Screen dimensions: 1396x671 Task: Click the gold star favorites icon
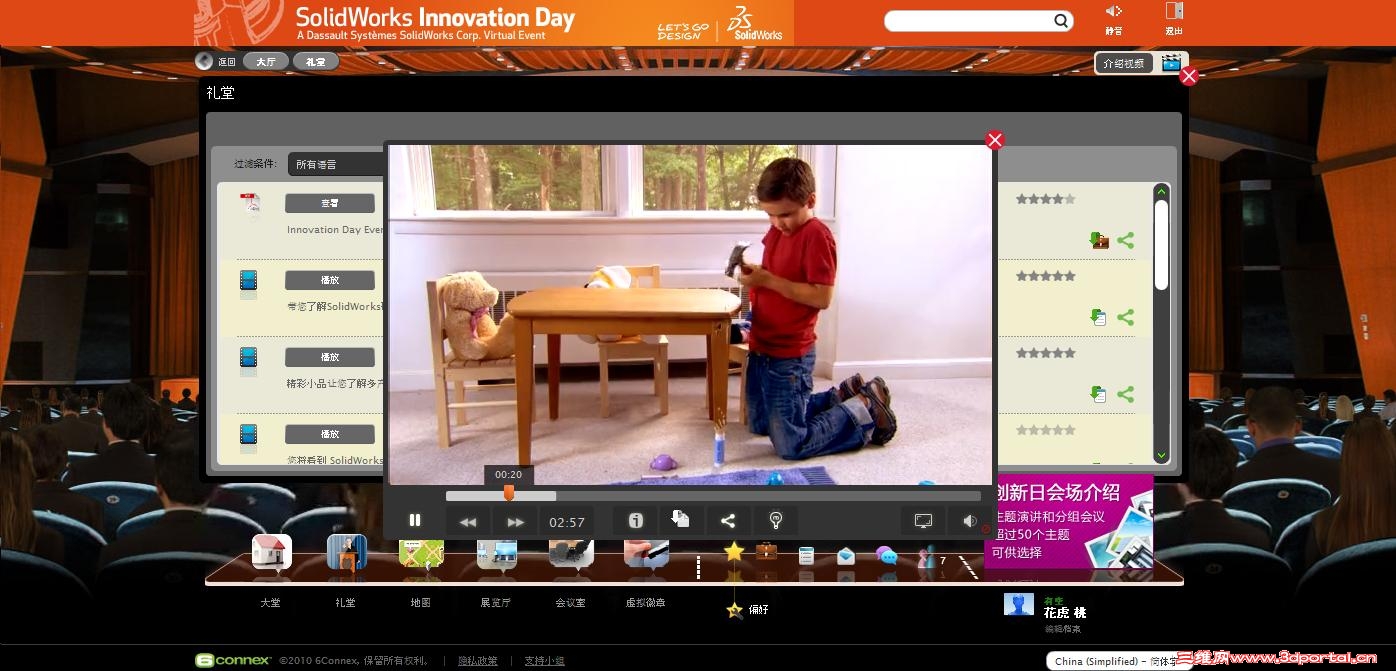[734, 551]
